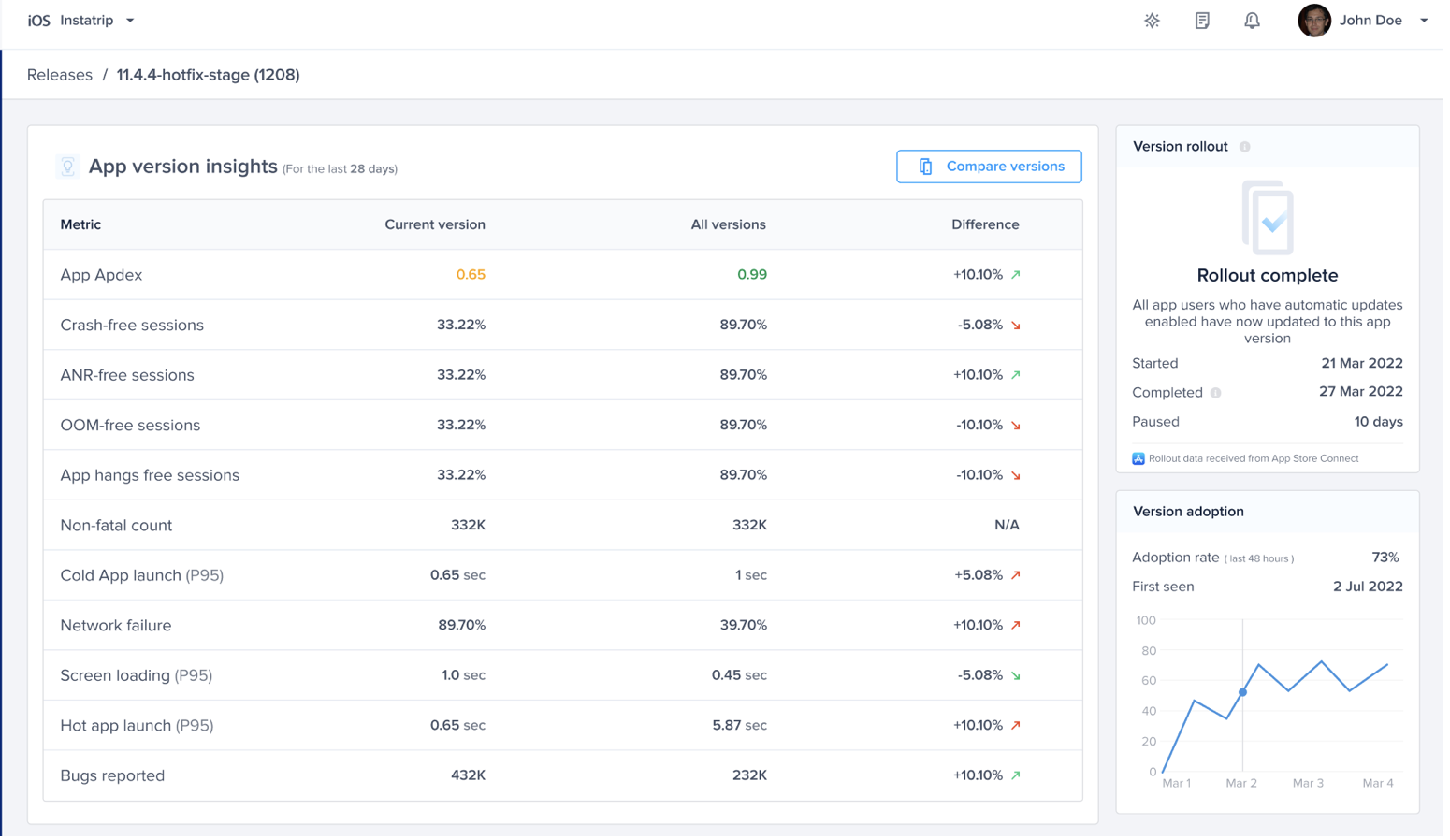
Task: Click the App Apdex green trend arrow
Action: 1016,275
